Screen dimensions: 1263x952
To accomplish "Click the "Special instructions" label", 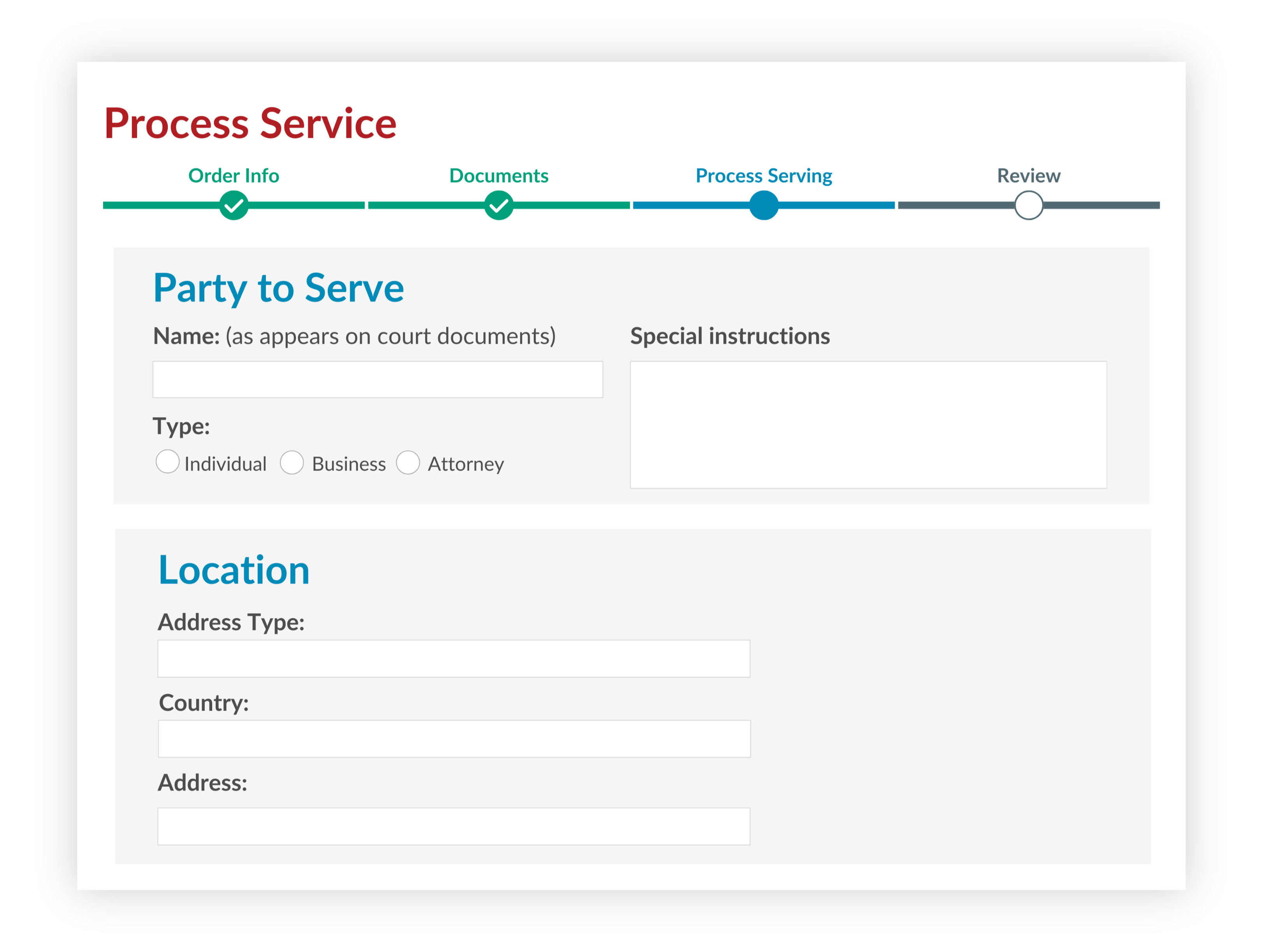I will click(730, 336).
